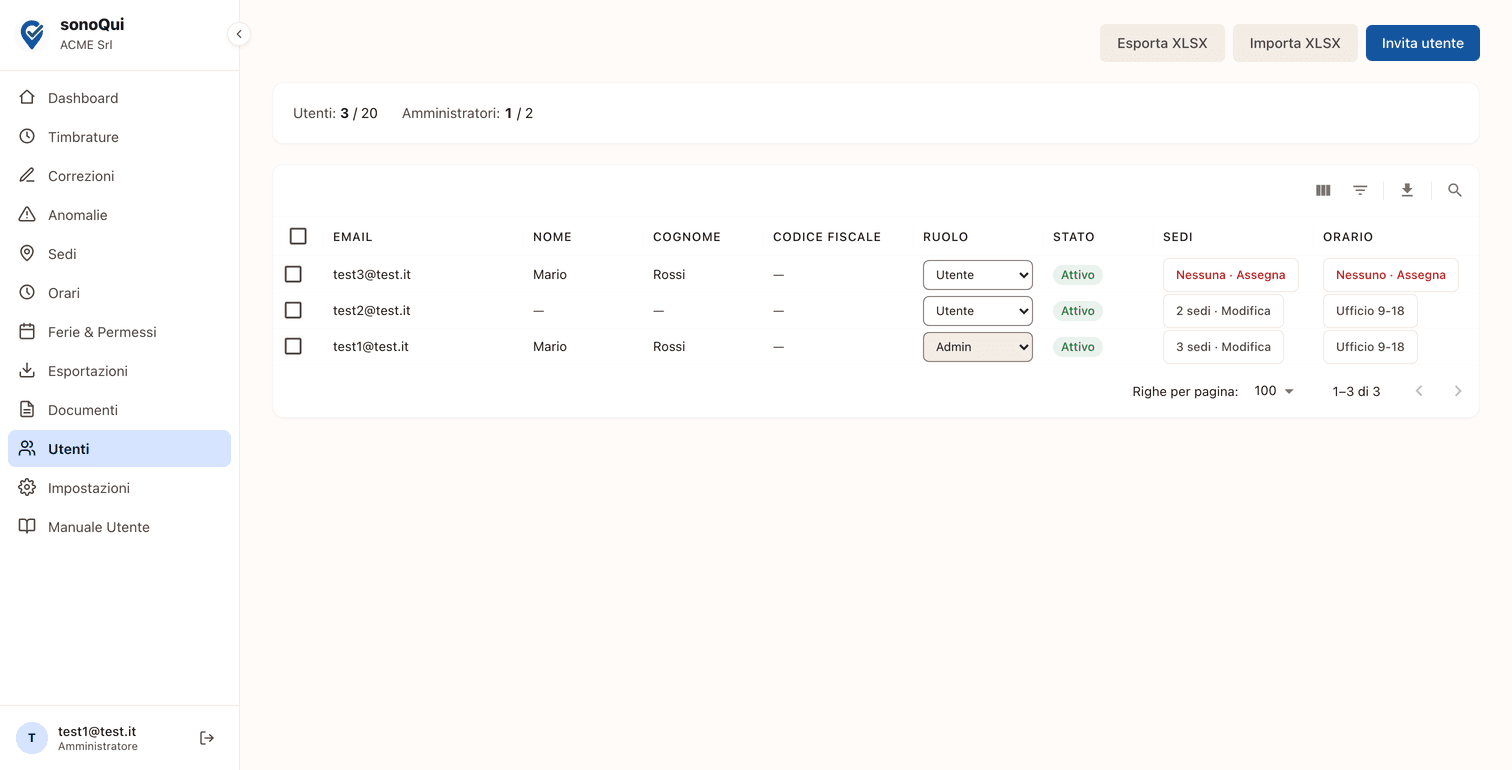Click the 1–3 di 3 pagination text
The width and height of the screenshot is (1512, 770).
[x=1357, y=391]
